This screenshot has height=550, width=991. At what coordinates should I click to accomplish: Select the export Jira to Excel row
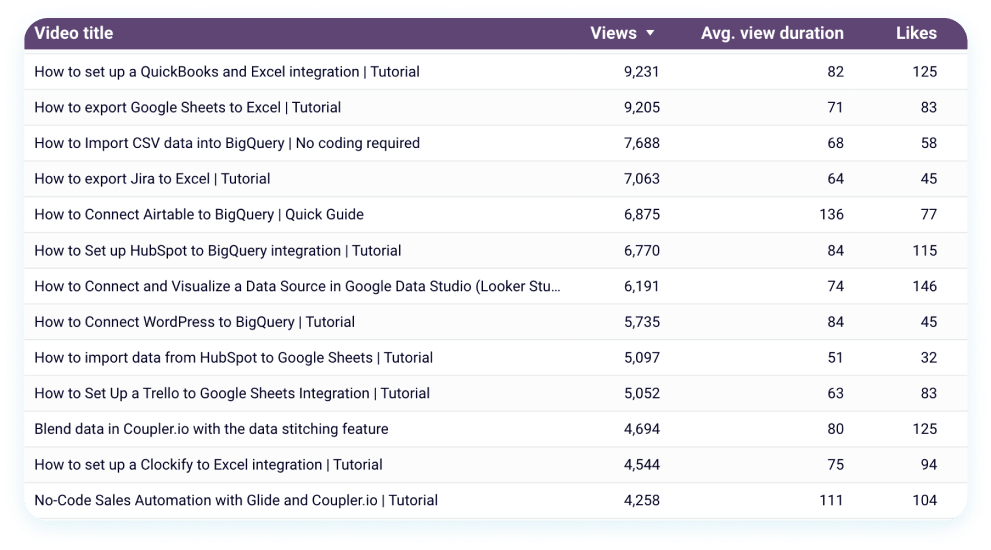[x=152, y=179]
